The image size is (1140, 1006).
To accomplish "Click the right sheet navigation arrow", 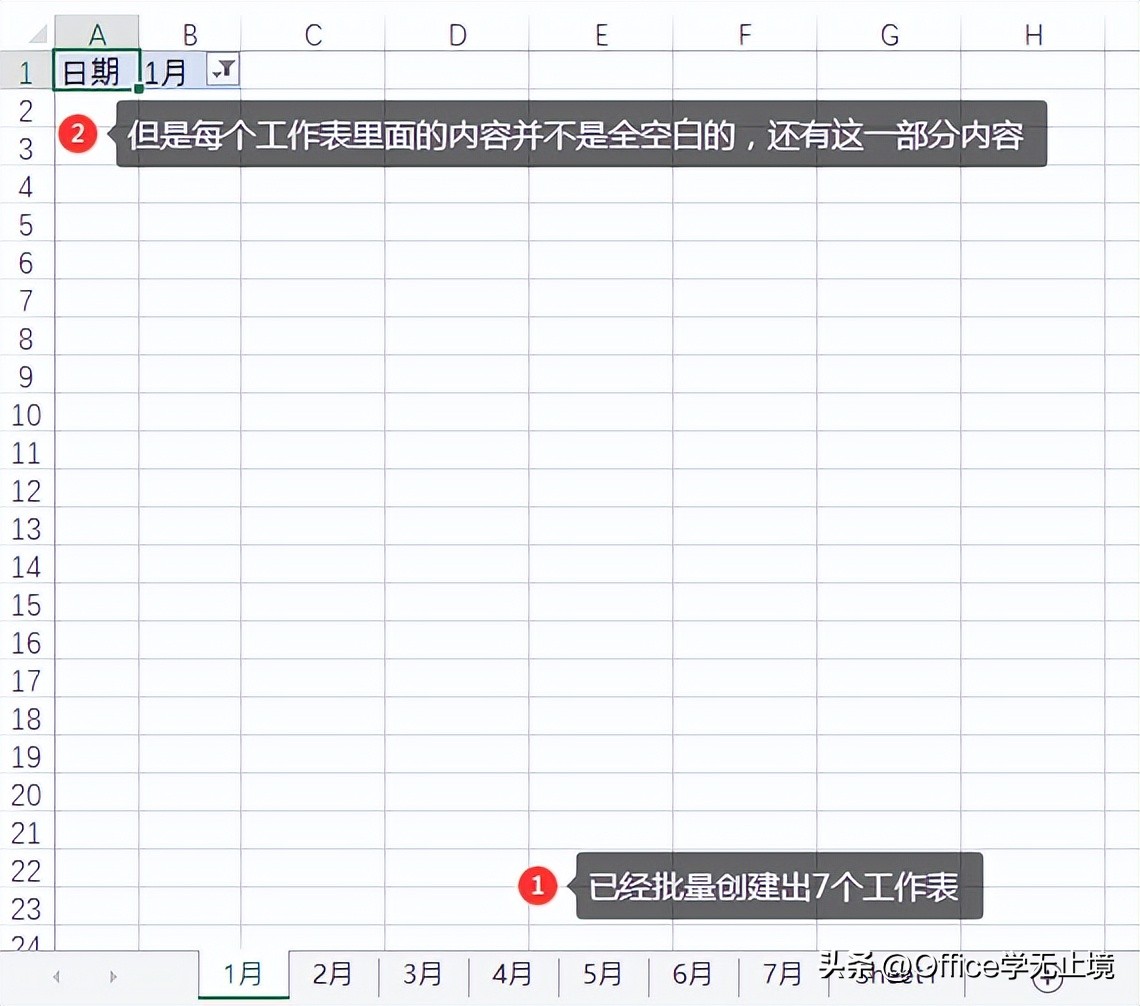I will coord(113,975).
